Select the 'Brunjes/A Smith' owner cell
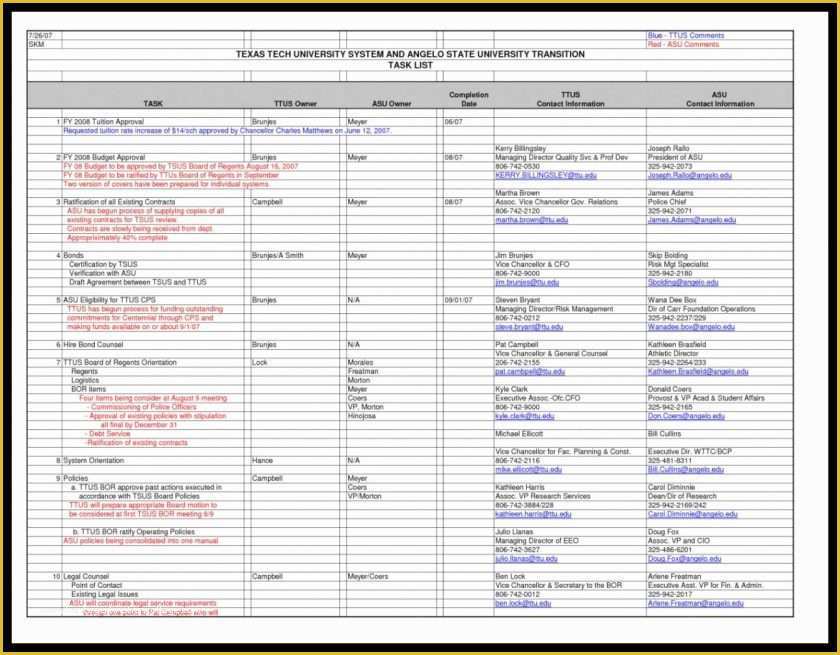840x655 pixels. point(278,255)
